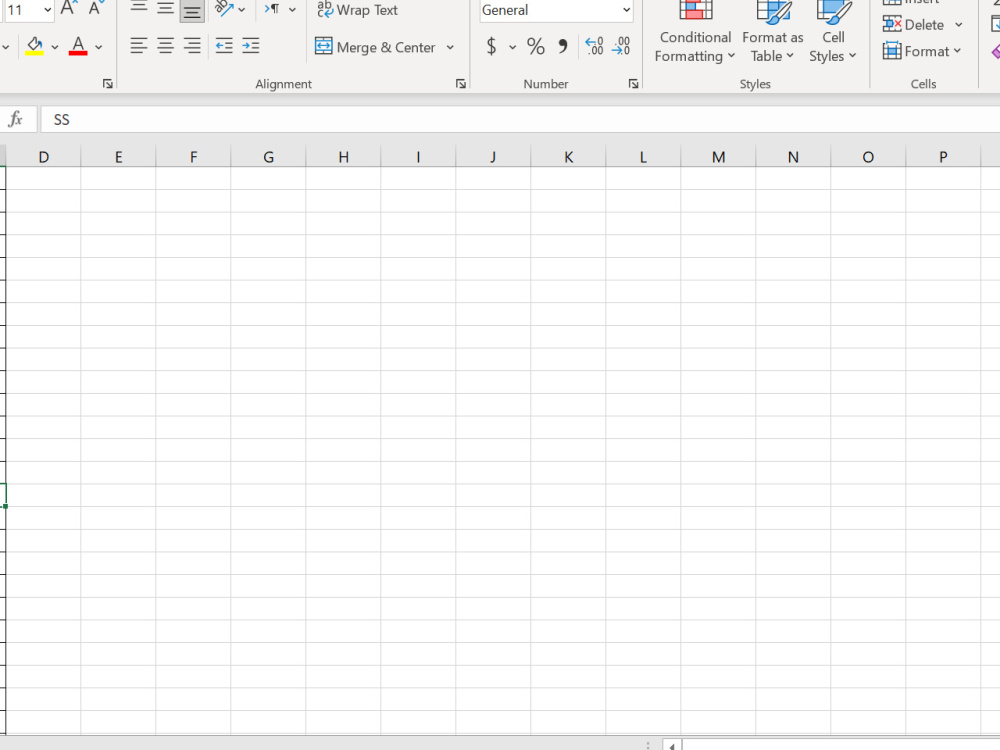Select the column G header
This screenshot has height=750, width=1000.
[x=268, y=157]
